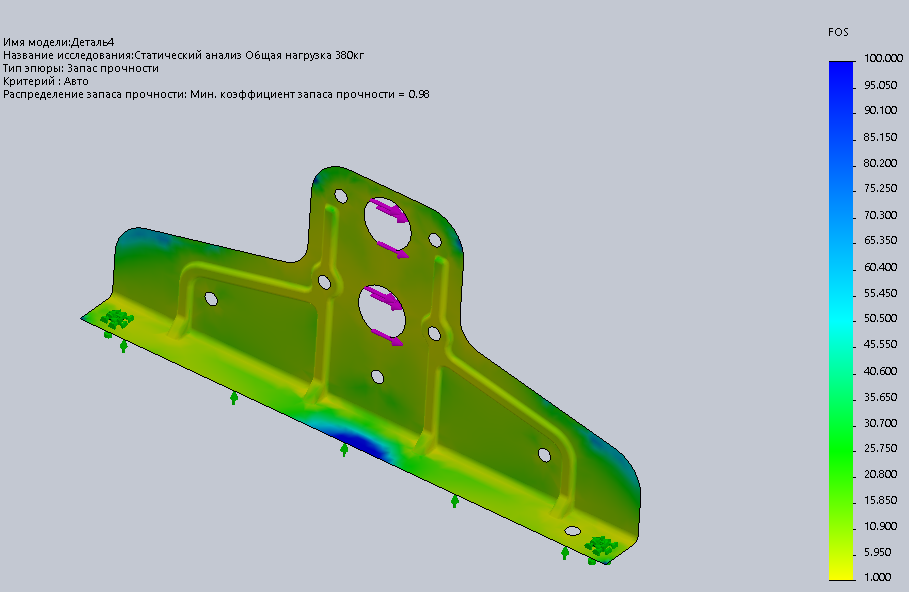Choose legend value 75.250
909x592 pixels.
[881, 188]
